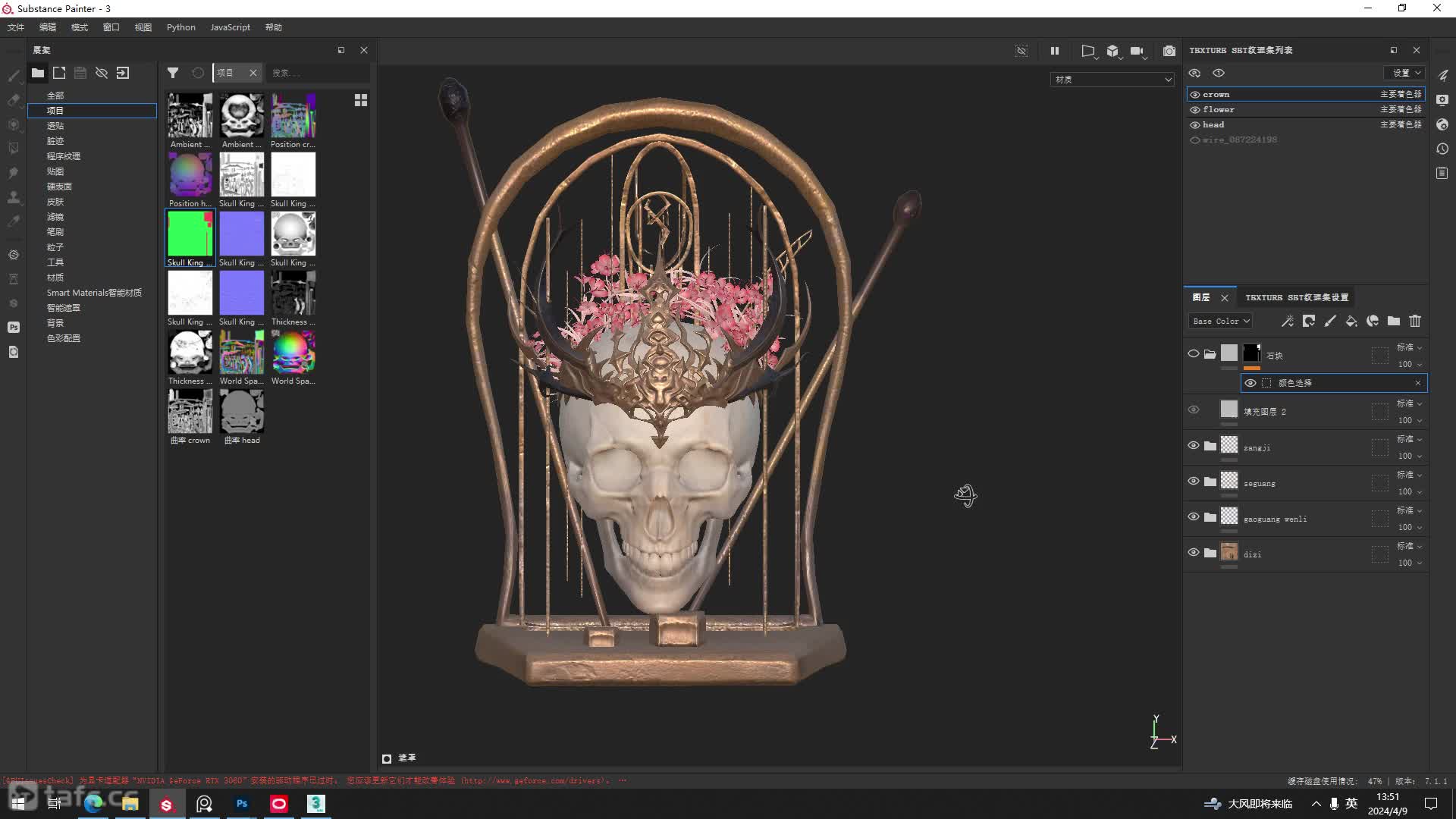This screenshot has height=819, width=1456.
Task: Open the Python menu
Action: pyautogui.click(x=181, y=27)
